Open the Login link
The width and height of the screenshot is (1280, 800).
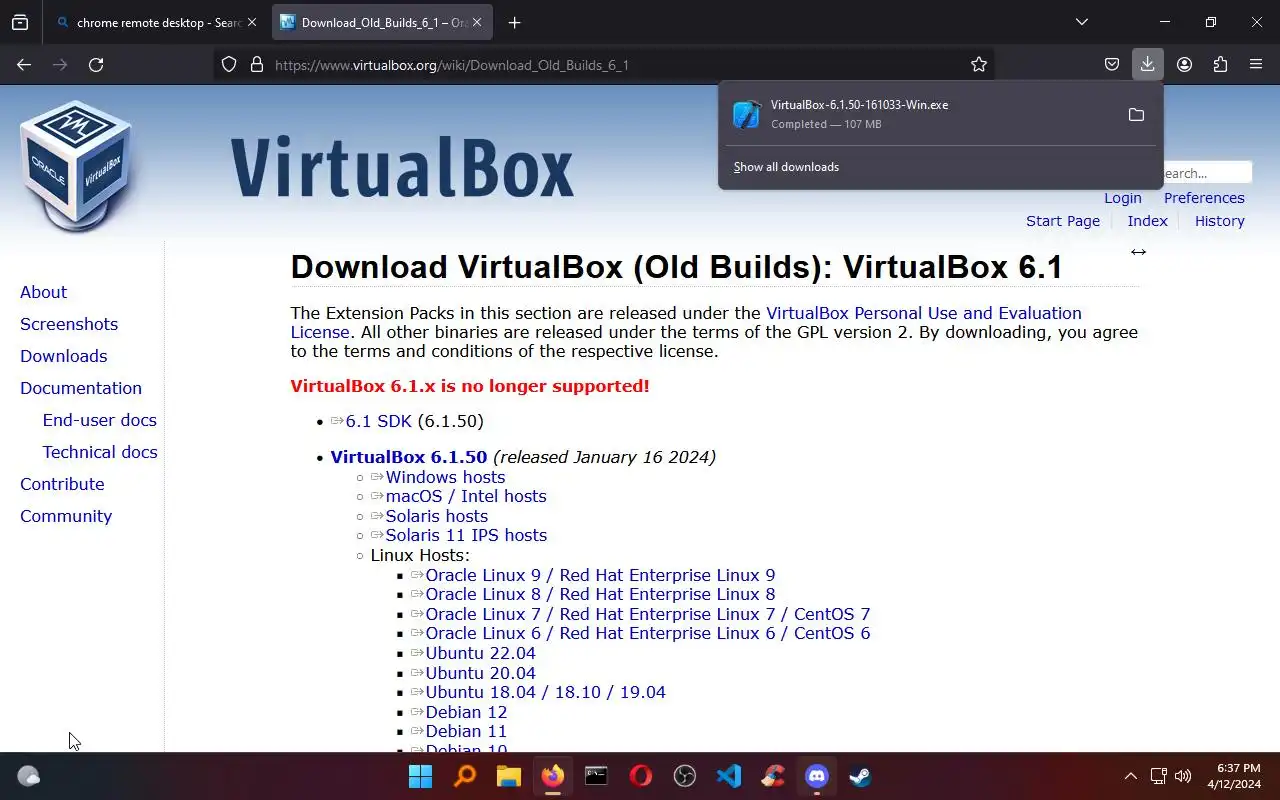coord(1123,198)
